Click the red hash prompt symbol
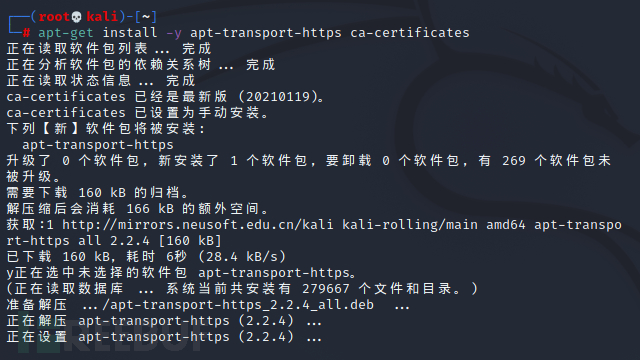 coord(26,33)
